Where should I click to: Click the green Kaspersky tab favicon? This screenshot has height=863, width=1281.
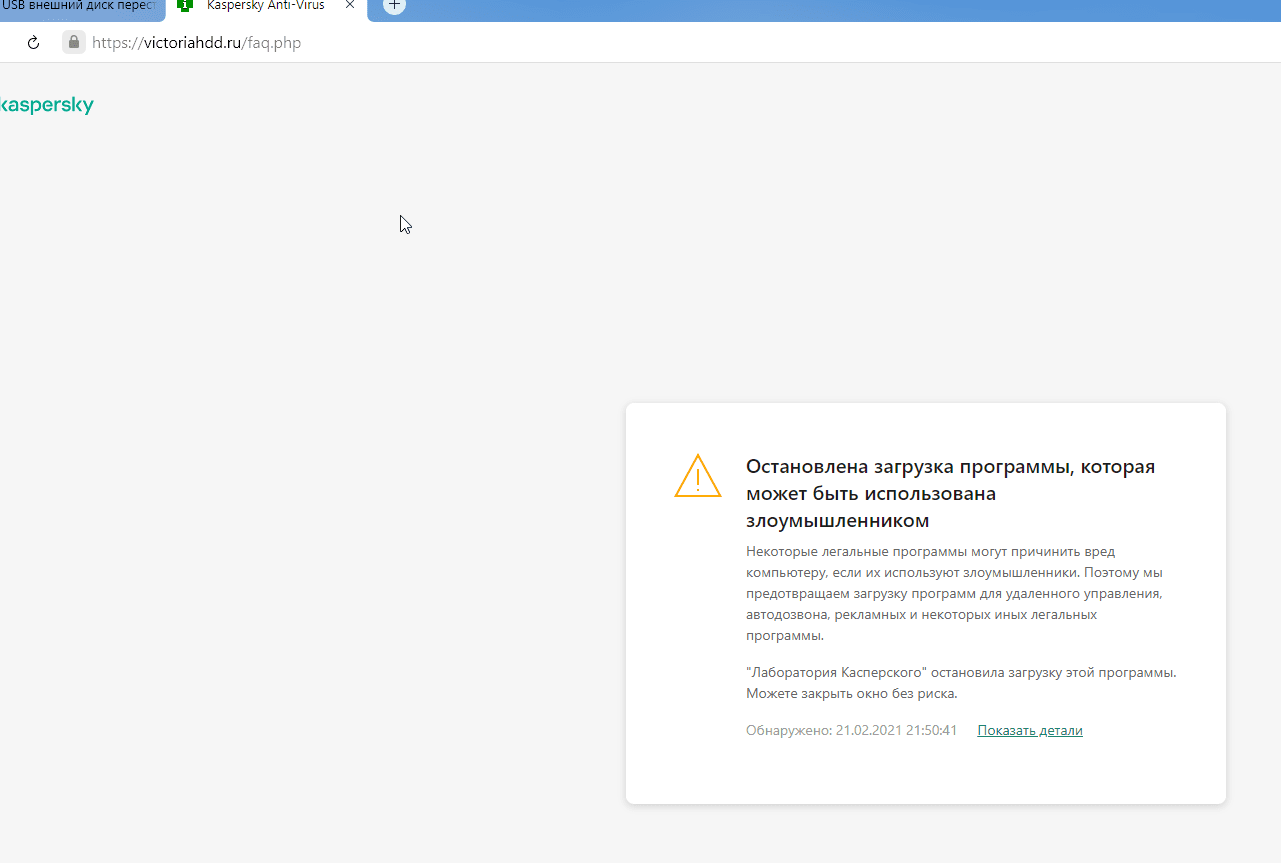(185, 5)
